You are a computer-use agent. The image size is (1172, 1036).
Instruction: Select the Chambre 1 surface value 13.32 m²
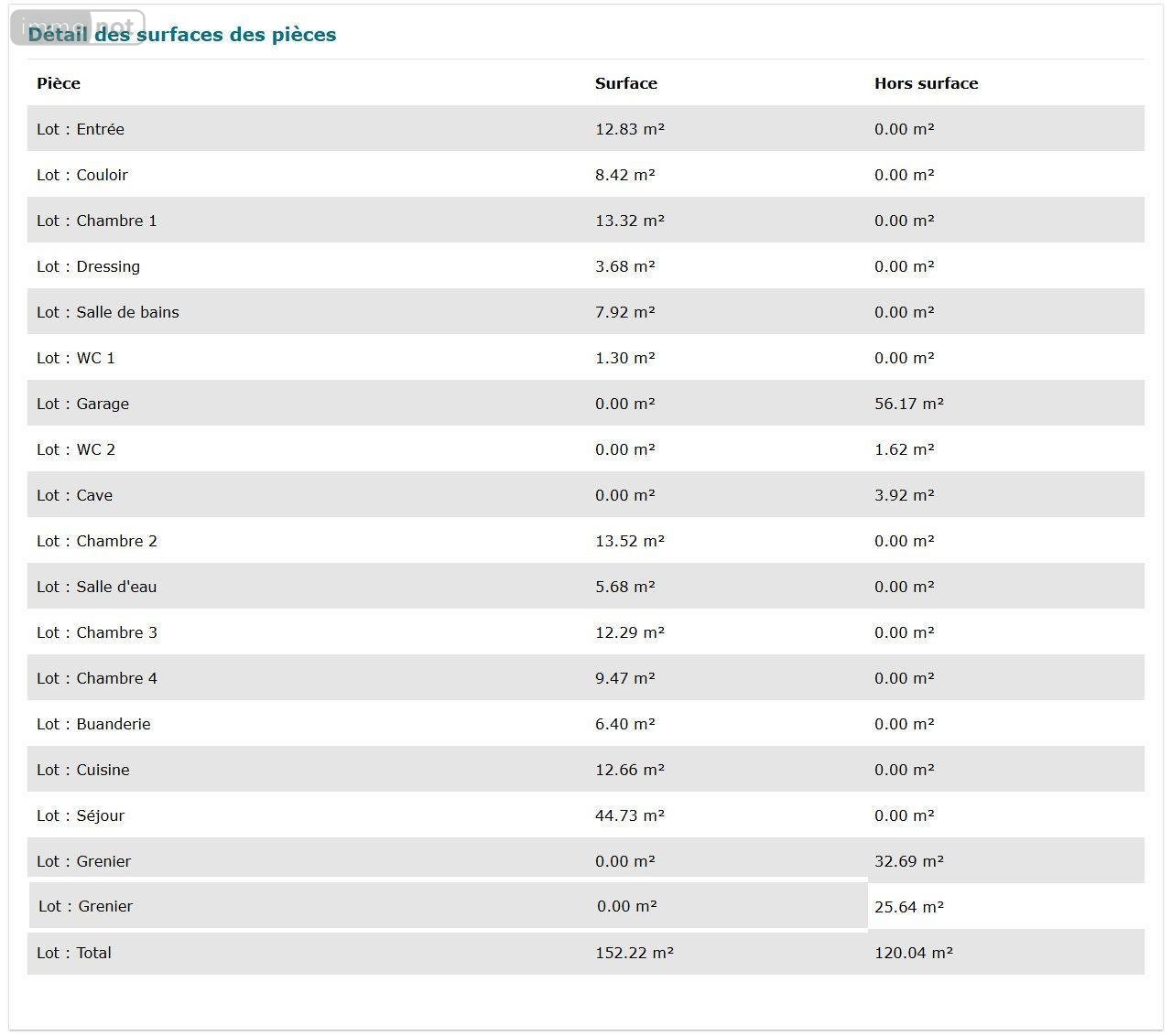(x=629, y=221)
